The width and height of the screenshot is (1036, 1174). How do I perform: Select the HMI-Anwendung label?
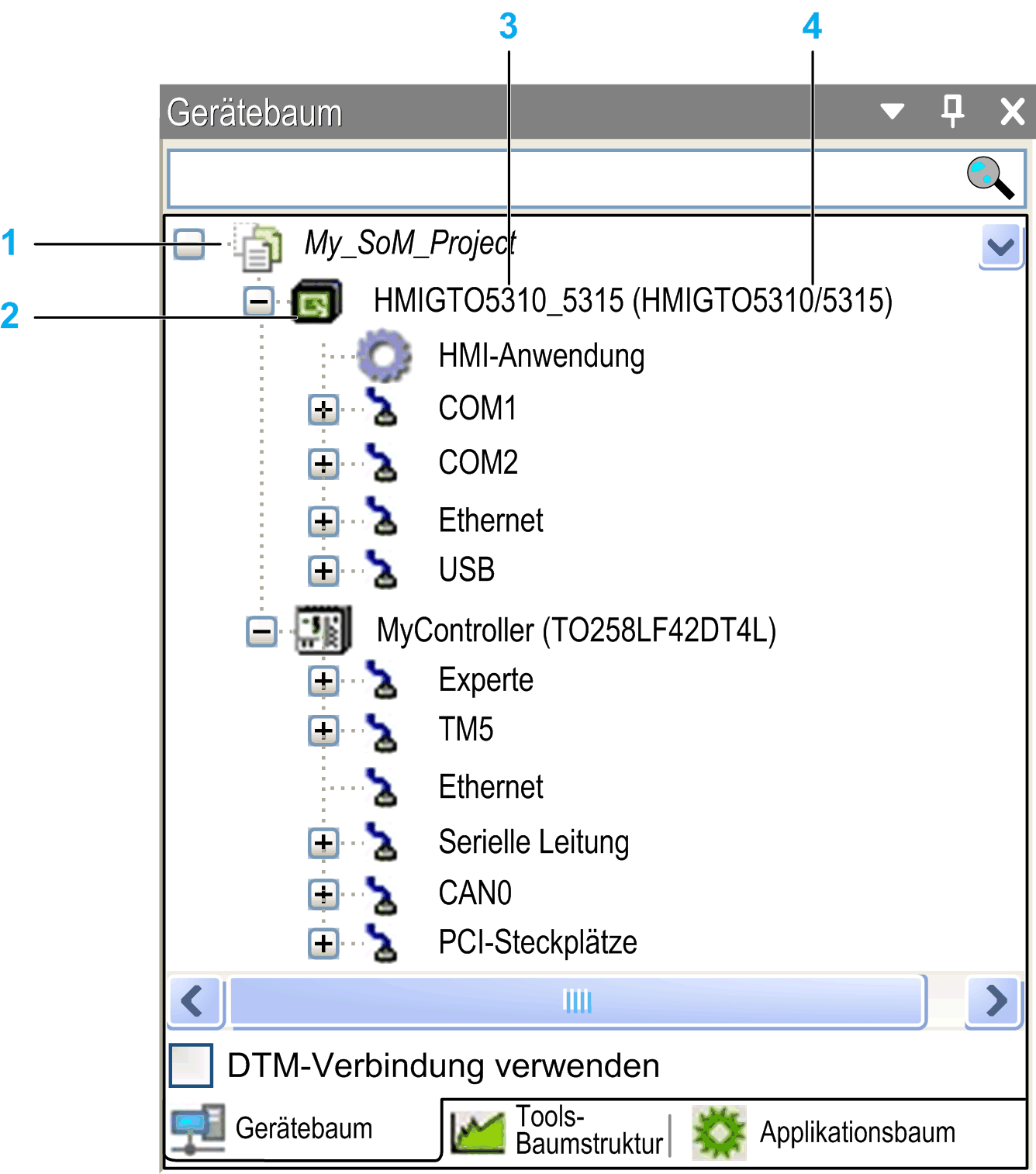(x=541, y=356)
